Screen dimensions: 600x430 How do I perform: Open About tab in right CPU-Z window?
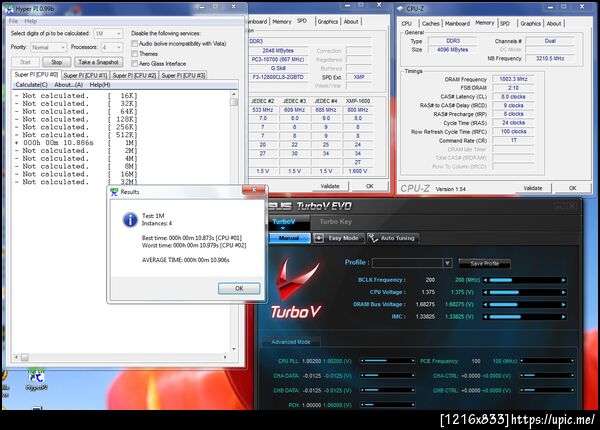pyautogui.click(x=554, y=23)
